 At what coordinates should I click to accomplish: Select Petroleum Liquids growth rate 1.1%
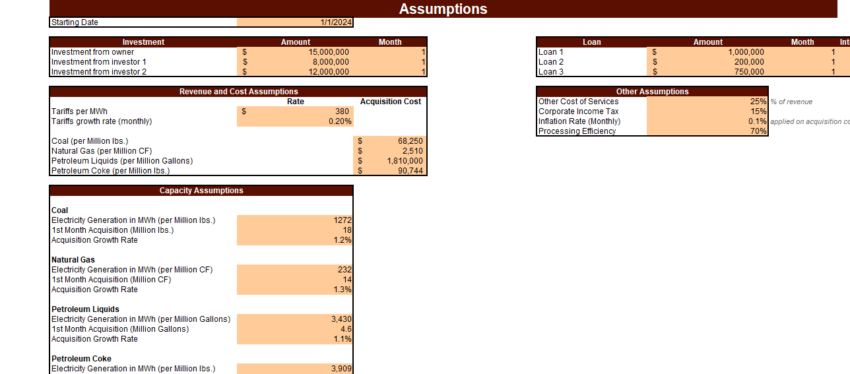[295, 338]
